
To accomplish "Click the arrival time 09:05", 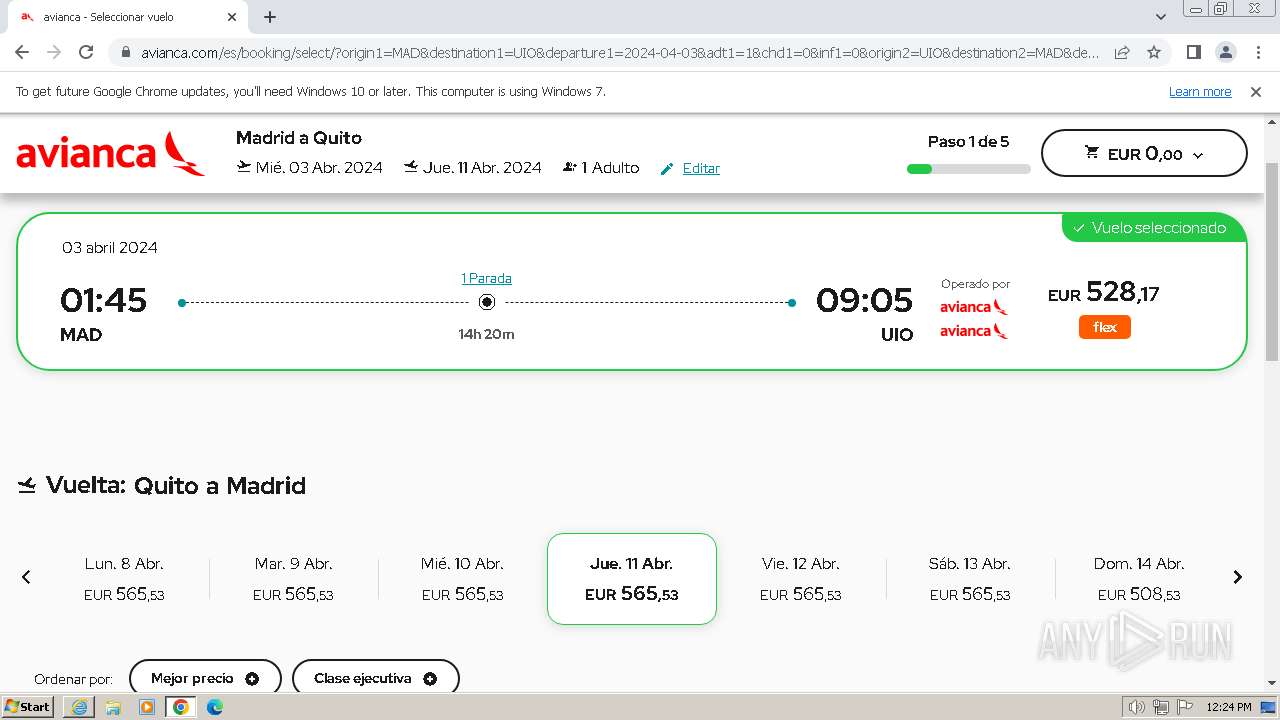I will [x=864, y=300].
